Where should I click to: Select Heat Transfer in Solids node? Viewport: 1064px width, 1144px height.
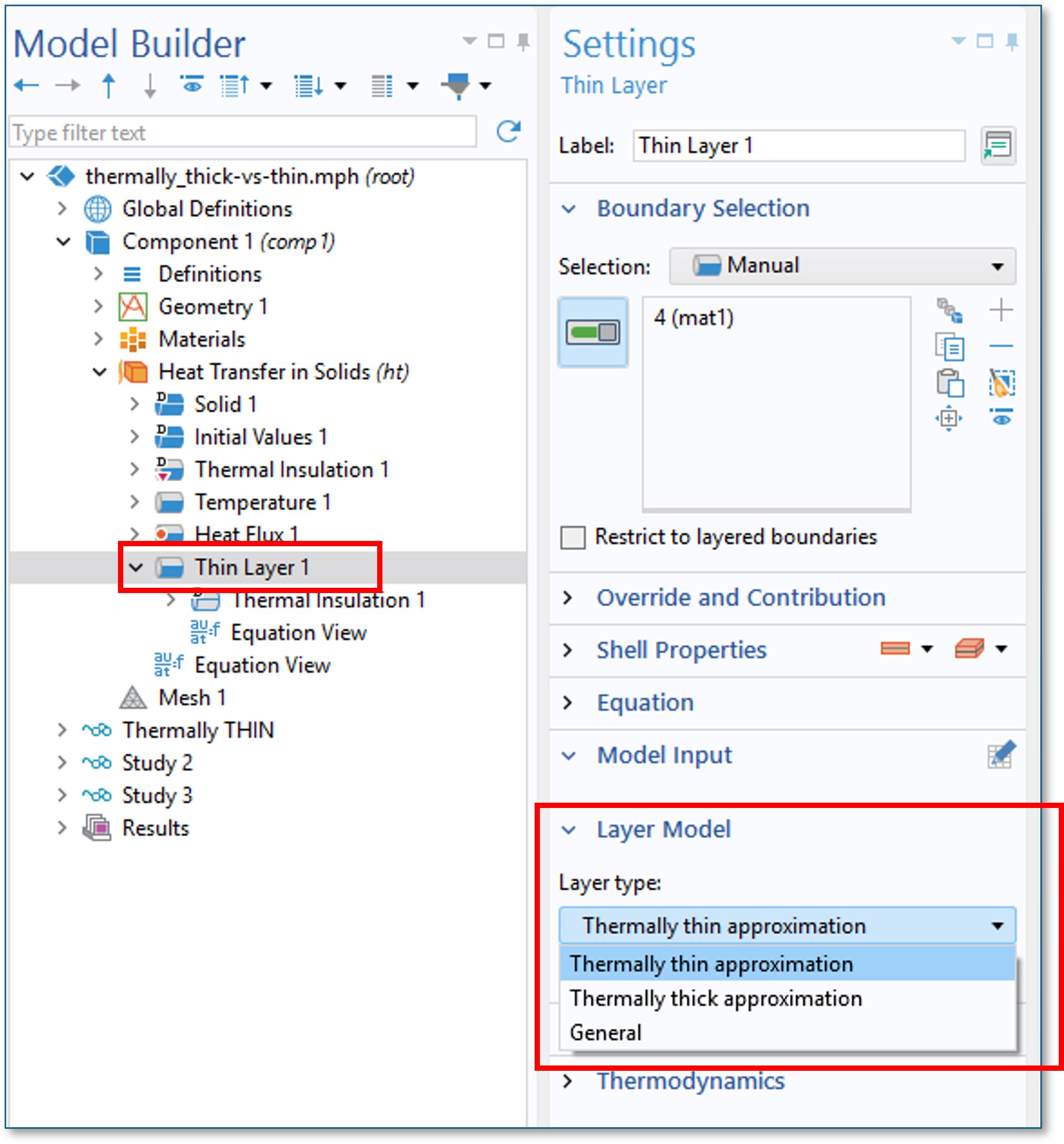click(283, 372)
